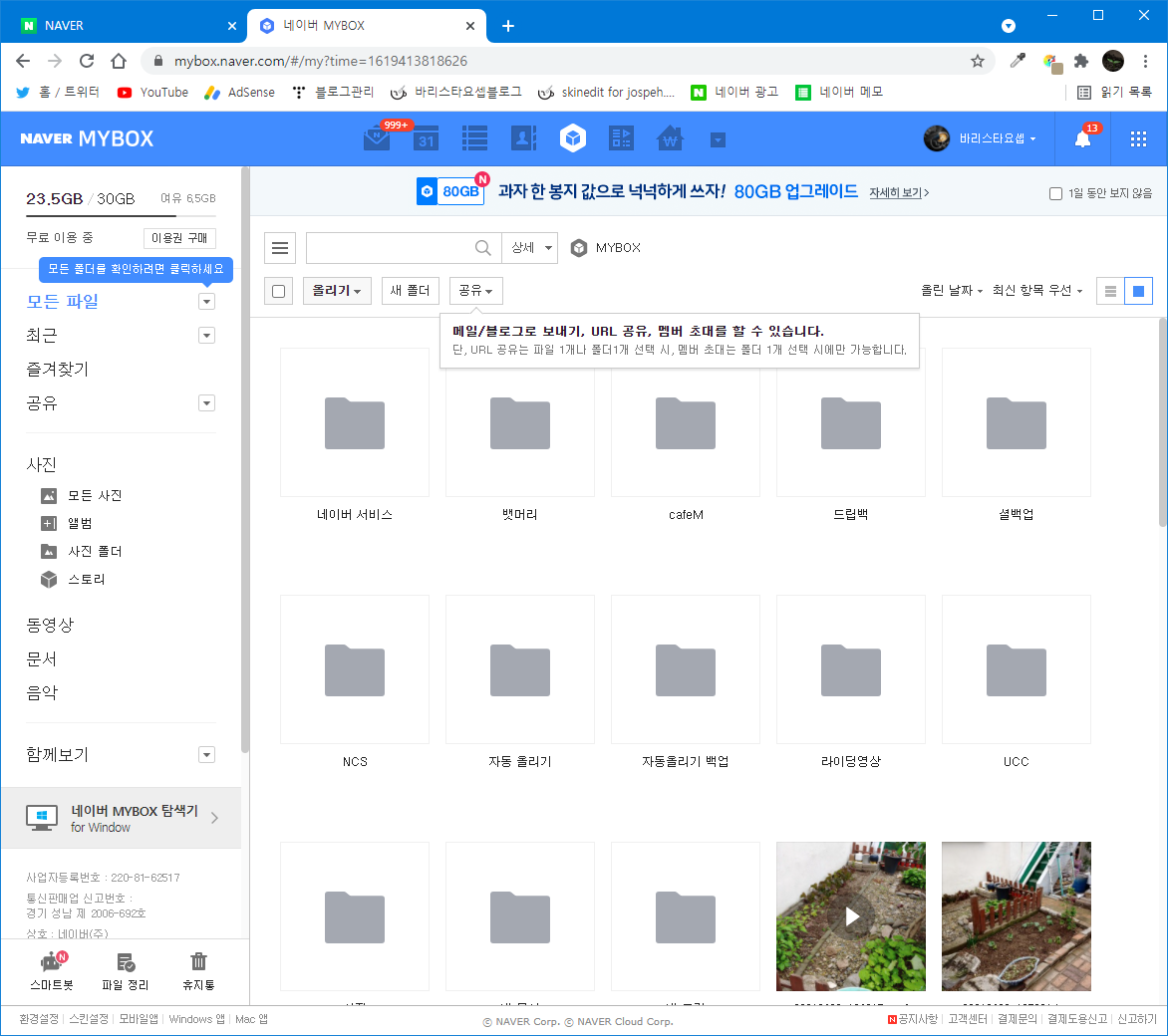This screenshot has width=1168, height=1036.
Task: Select 음악 music in the sidebar
Action: click(x=42, y=693)
